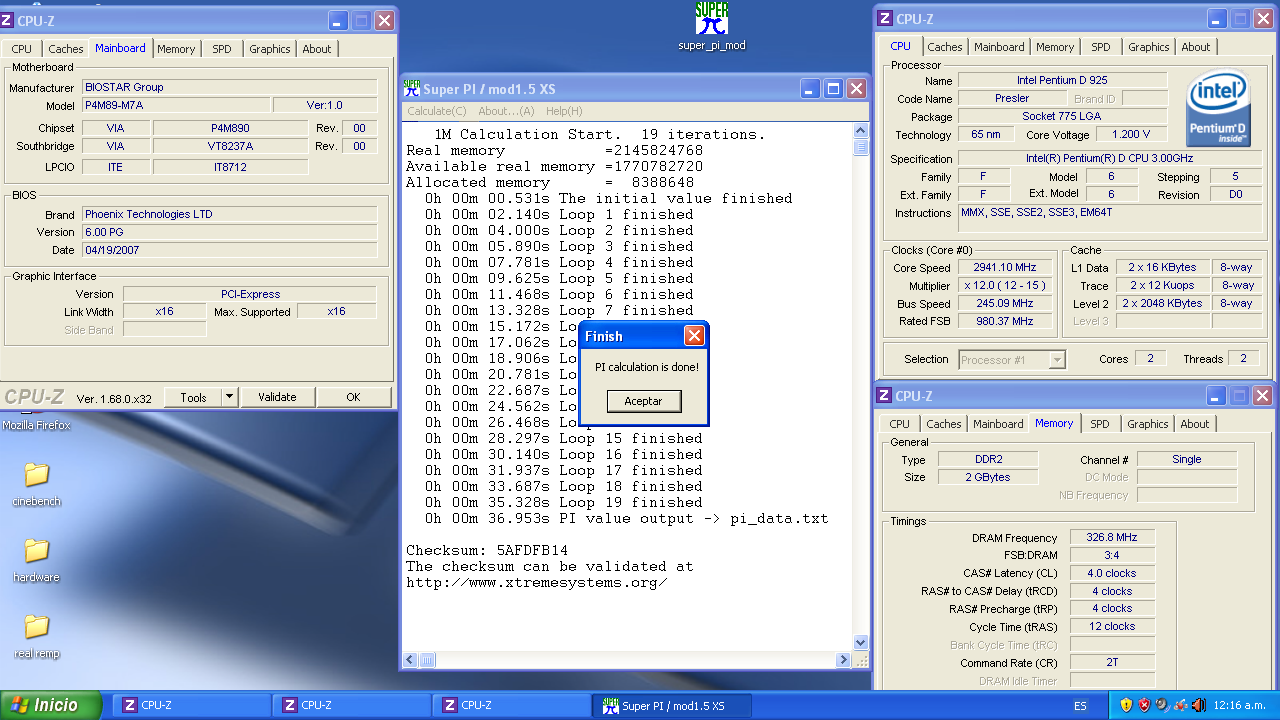Open Mainboard tab in the processor CPU-Z window
The height and width of the screenshot is (720, 1280).
999,47
